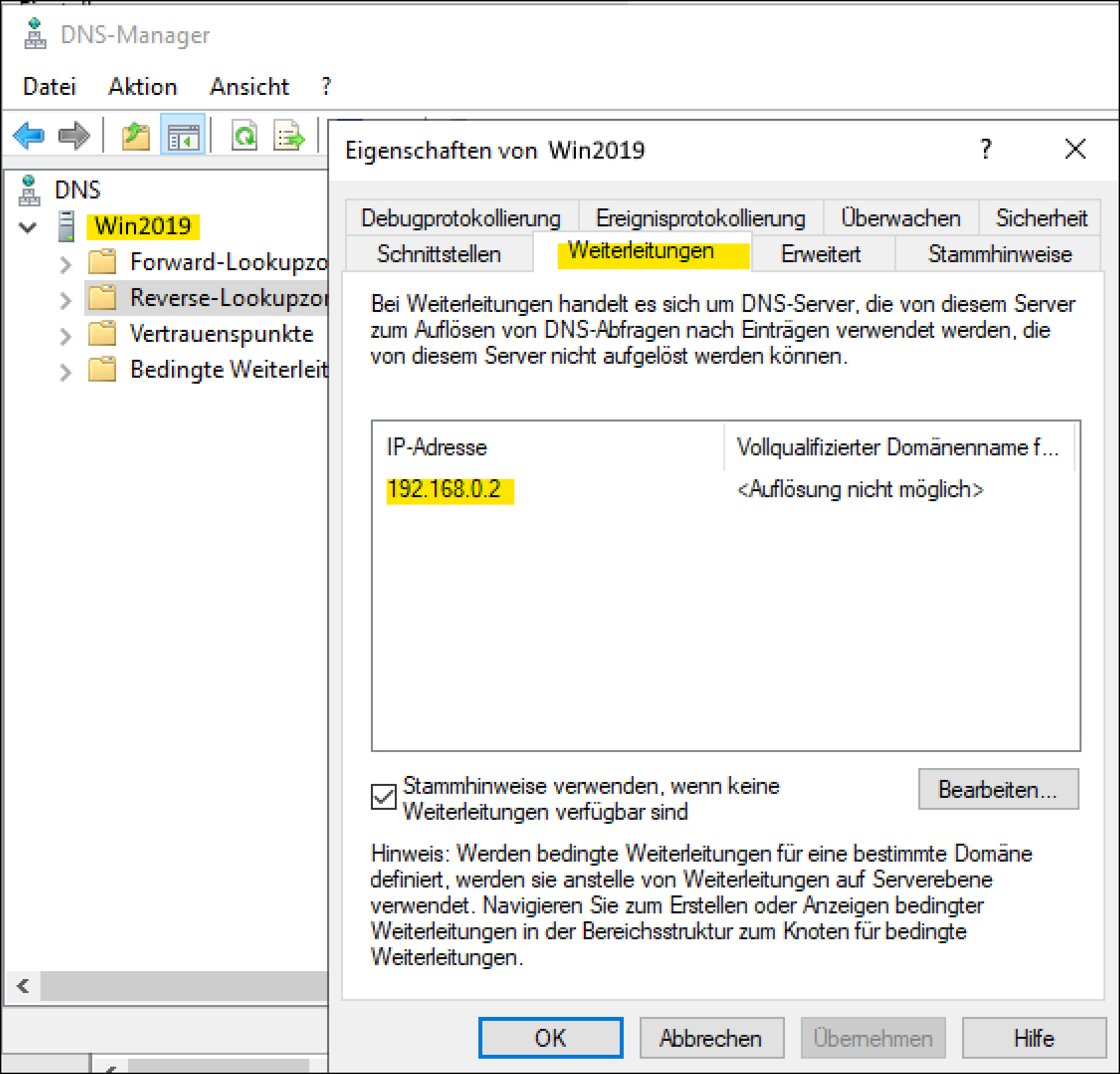
Task: Select the IP address 192.168.0.2 entry
Action: [449, 491]
